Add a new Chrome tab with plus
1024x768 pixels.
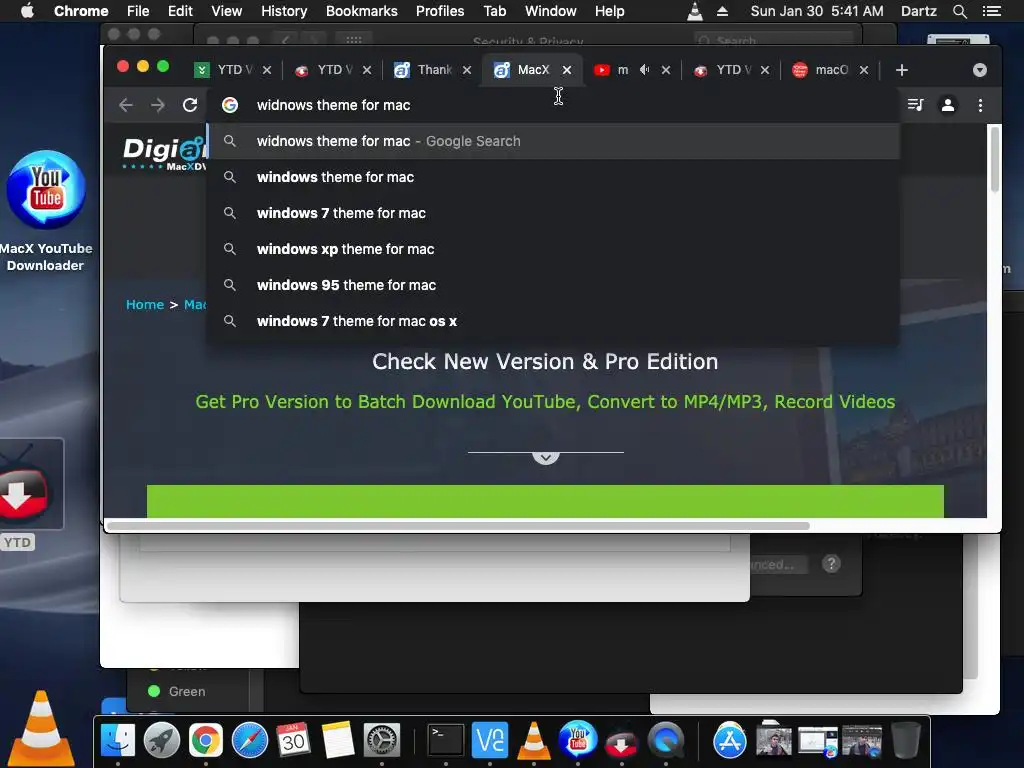tap(902, 70)
